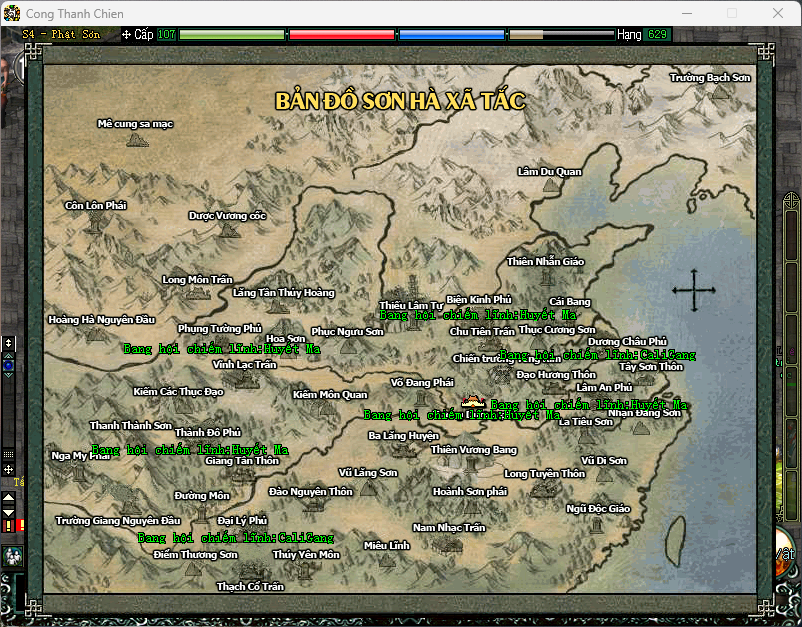
Task: Click the blue orb on the left sidebar
Action: (8, 365)
